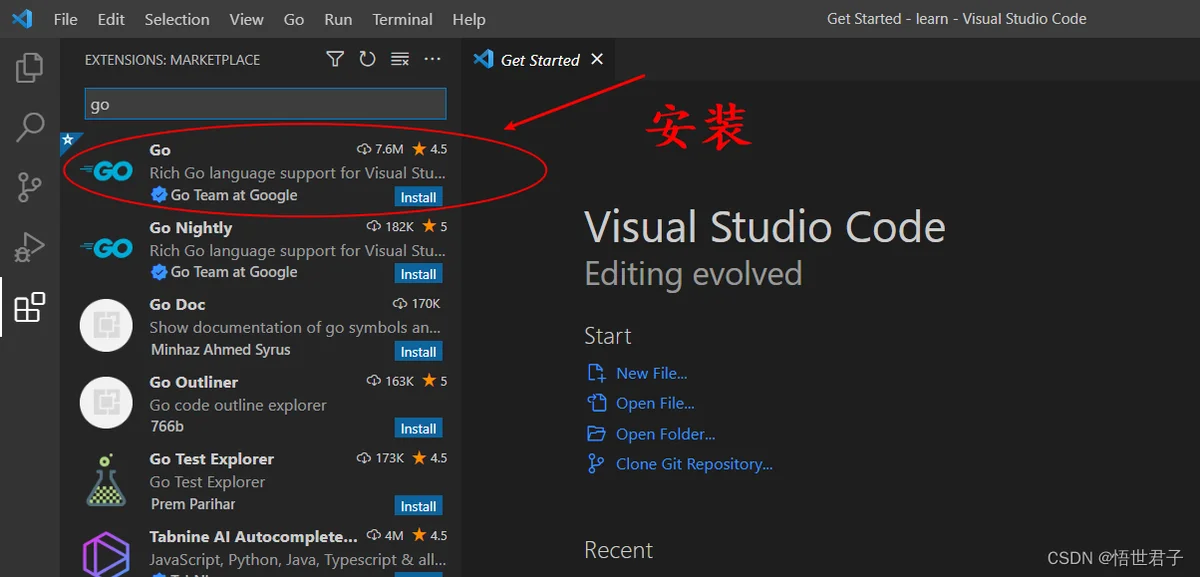Click the Go Doc extension icon
This screenshot has width=1200, height=577.
pos(106,325)
